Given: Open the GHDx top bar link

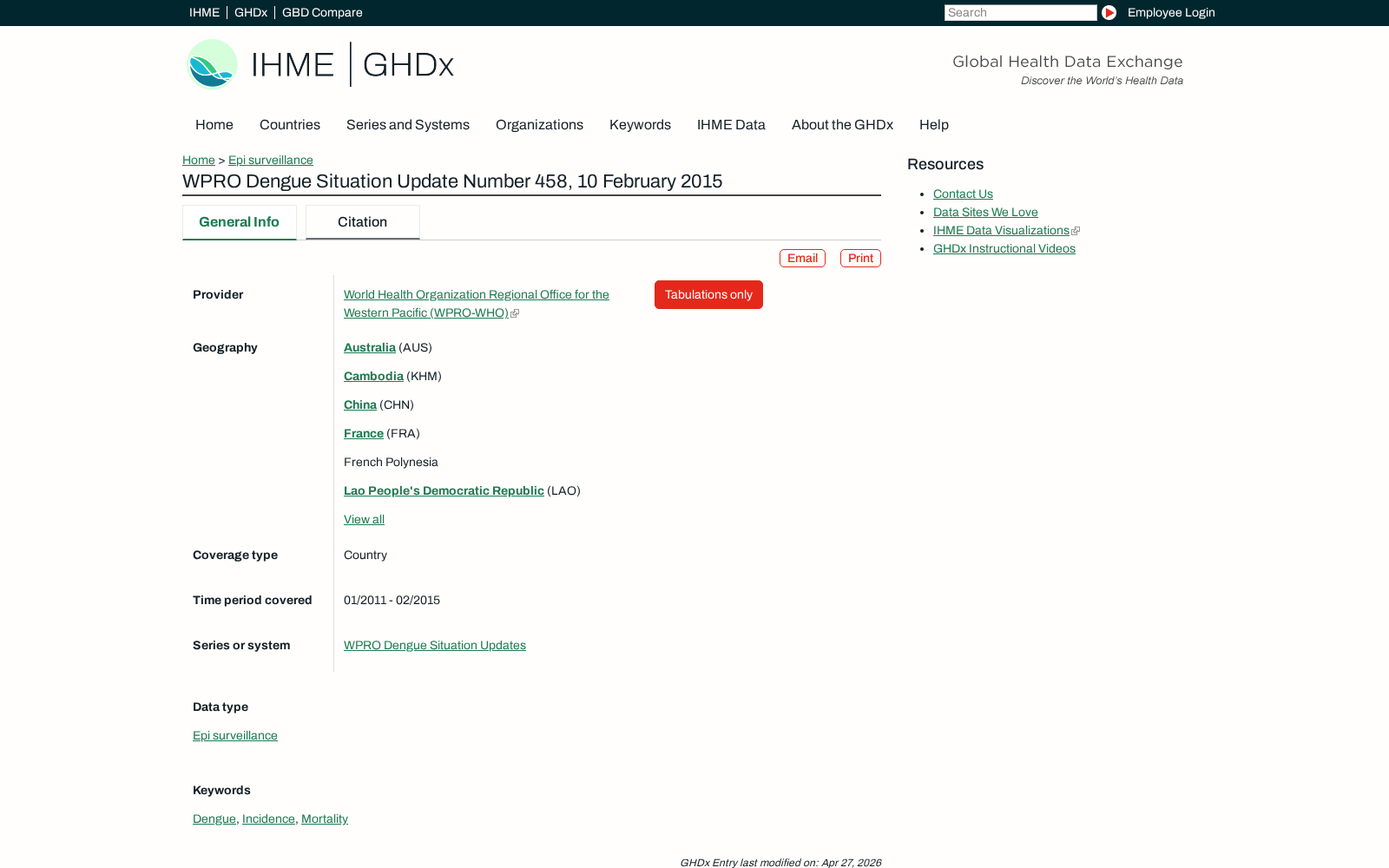Looking at the screenshot, I should pyautogui.click(x=251, y=12).
